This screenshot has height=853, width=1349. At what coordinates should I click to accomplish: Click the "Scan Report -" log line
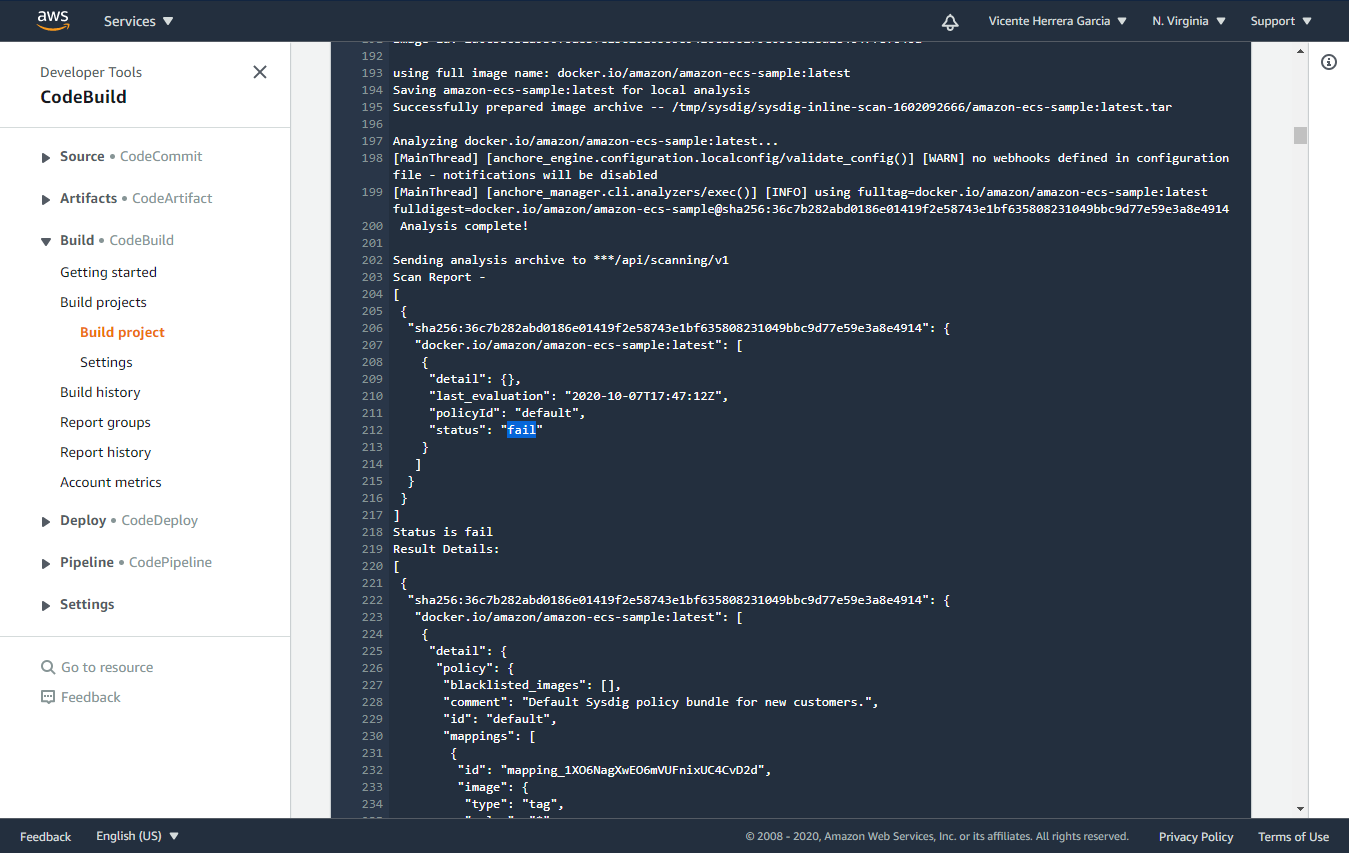pyautogui.click(x=439, y=277)
